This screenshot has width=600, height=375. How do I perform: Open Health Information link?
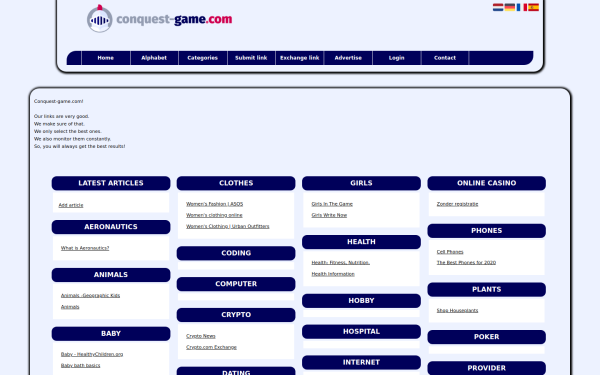(333, 274)
